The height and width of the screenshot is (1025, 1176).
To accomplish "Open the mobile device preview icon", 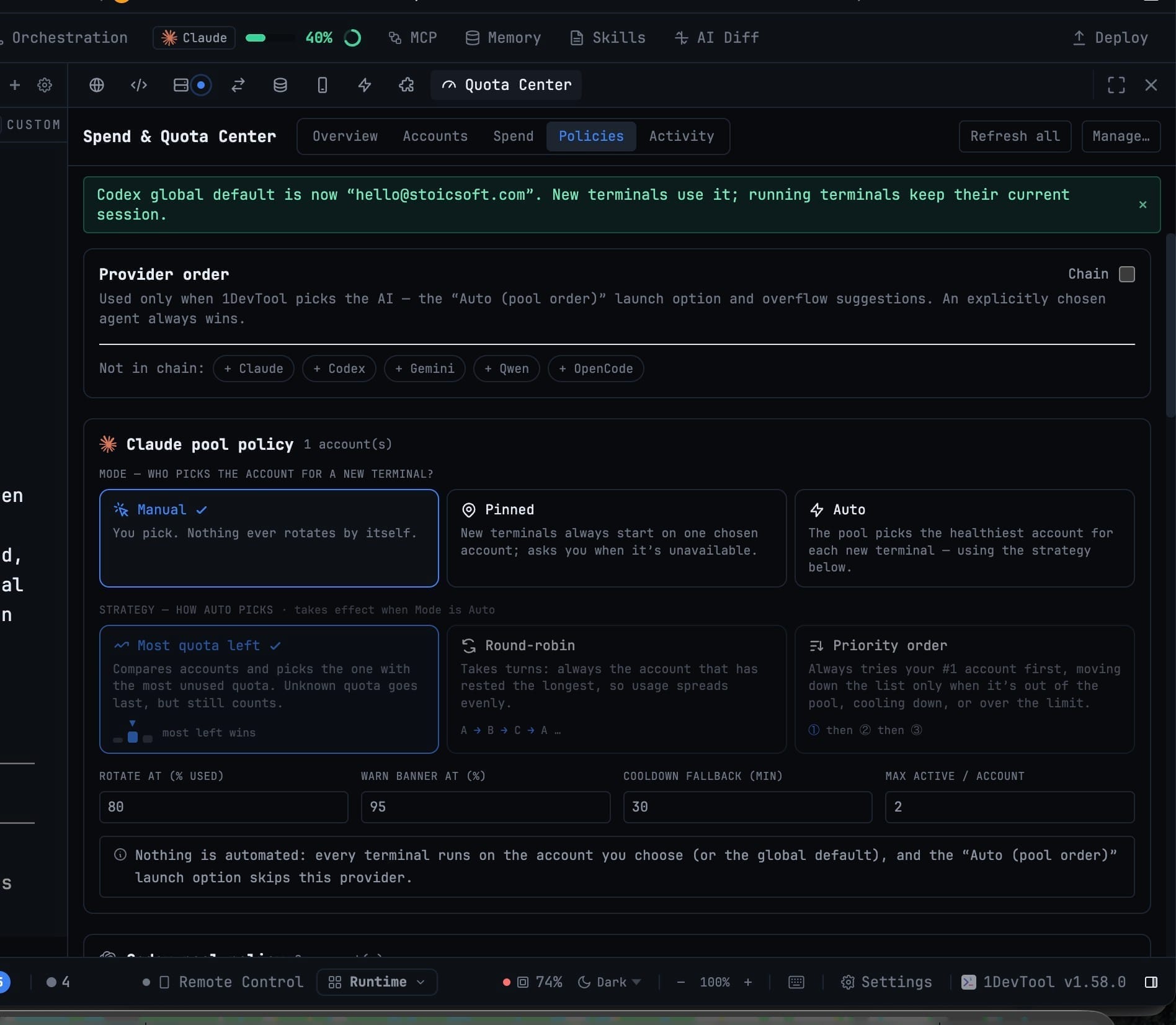I will coord(323,85).
